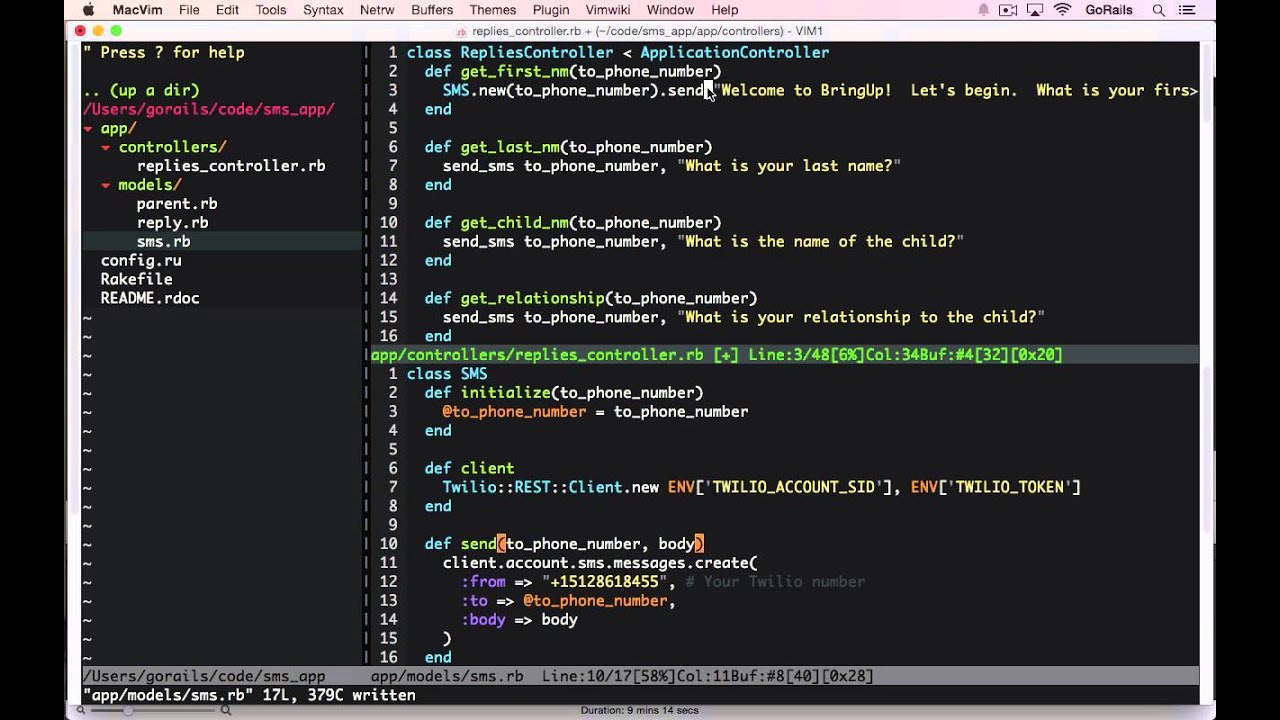Go up a directory in file tree

click(x=141, y=90)
